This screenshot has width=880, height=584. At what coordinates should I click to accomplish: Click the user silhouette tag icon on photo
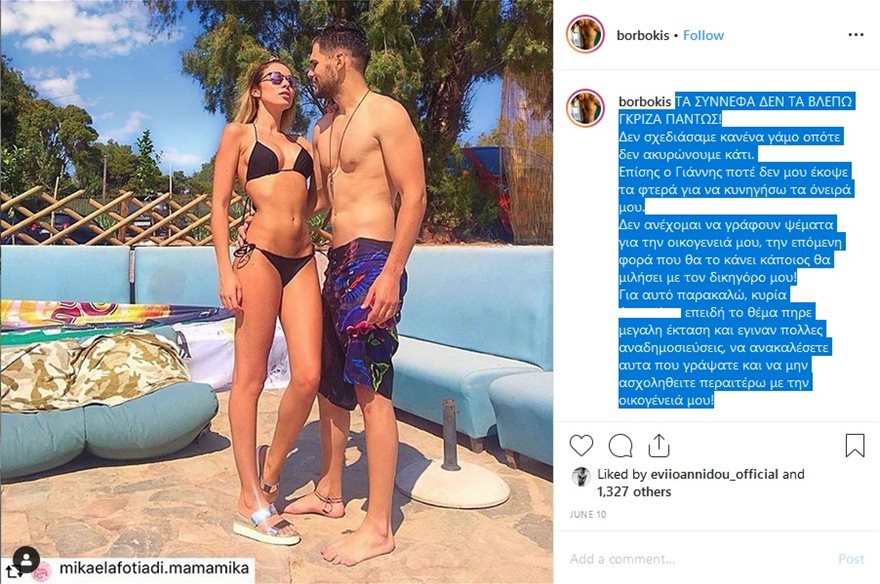tap(26, 559)
